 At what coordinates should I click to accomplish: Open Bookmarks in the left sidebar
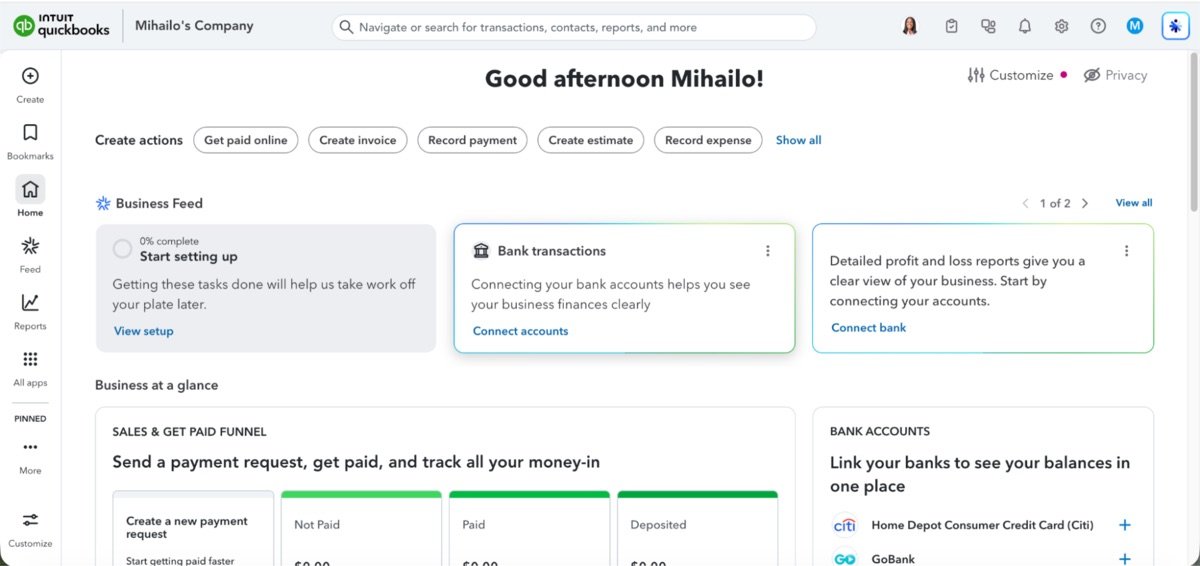pos(30,133)
